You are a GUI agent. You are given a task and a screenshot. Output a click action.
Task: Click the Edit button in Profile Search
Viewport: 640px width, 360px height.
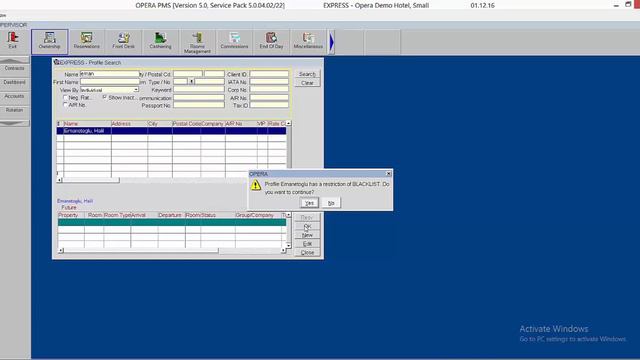[307, 244]
